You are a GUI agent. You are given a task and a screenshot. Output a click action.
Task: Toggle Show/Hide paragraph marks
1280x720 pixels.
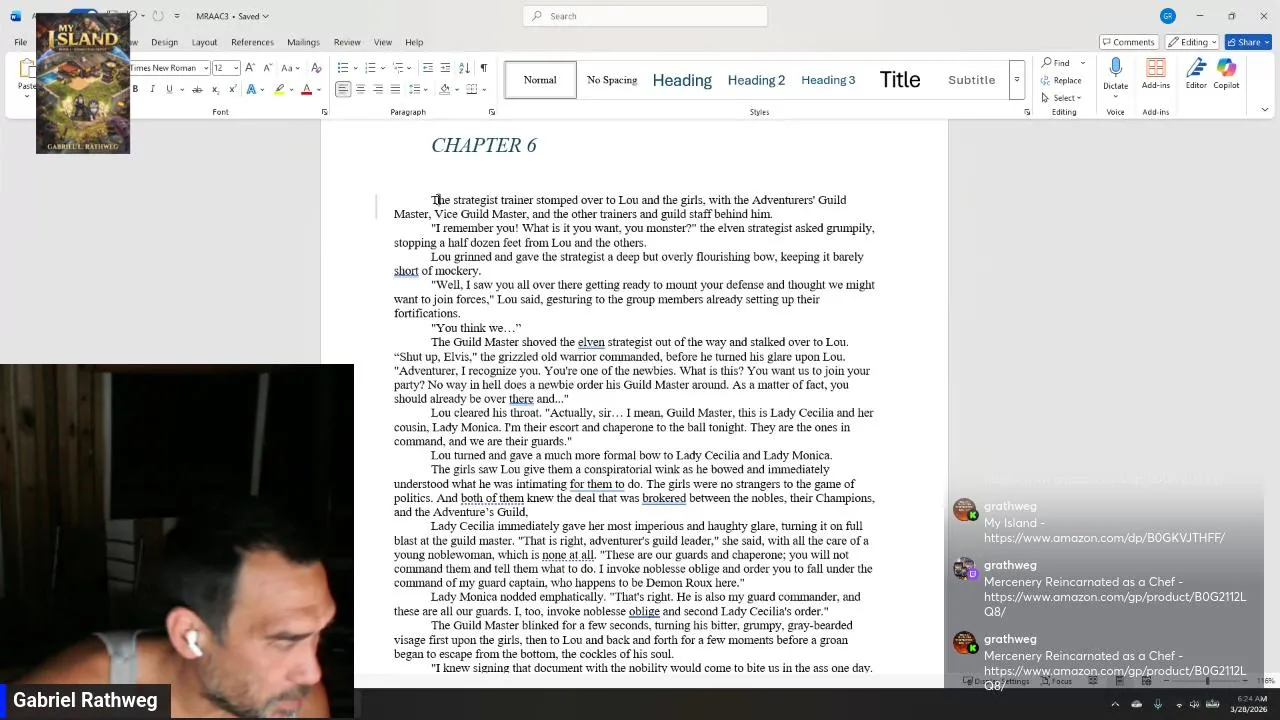483,68
